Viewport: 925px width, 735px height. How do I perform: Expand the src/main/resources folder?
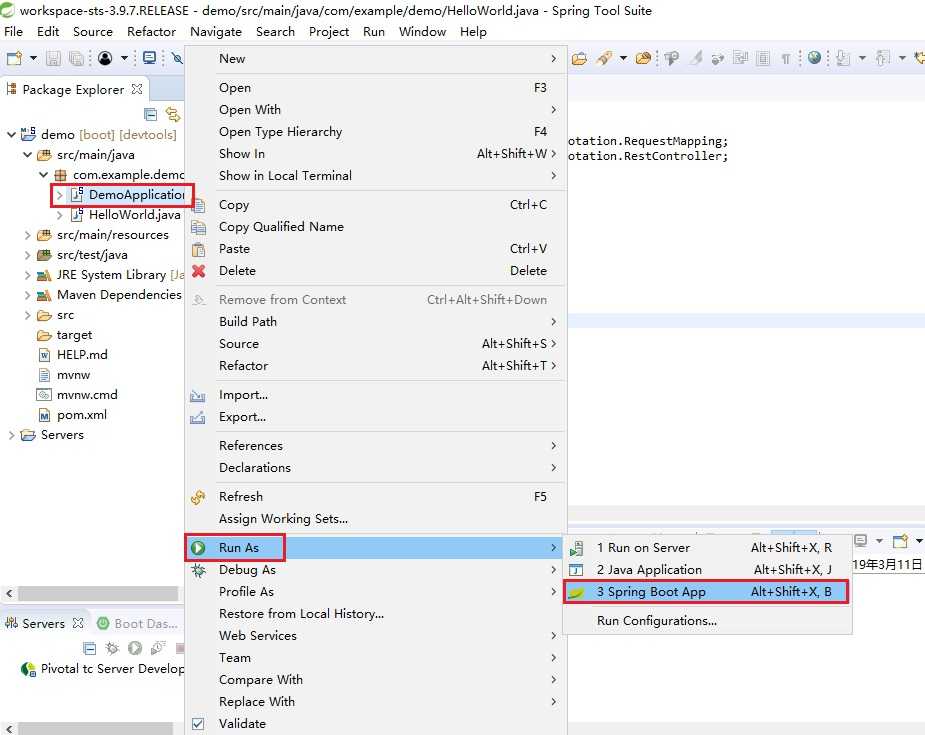click(x=27, y=235)
